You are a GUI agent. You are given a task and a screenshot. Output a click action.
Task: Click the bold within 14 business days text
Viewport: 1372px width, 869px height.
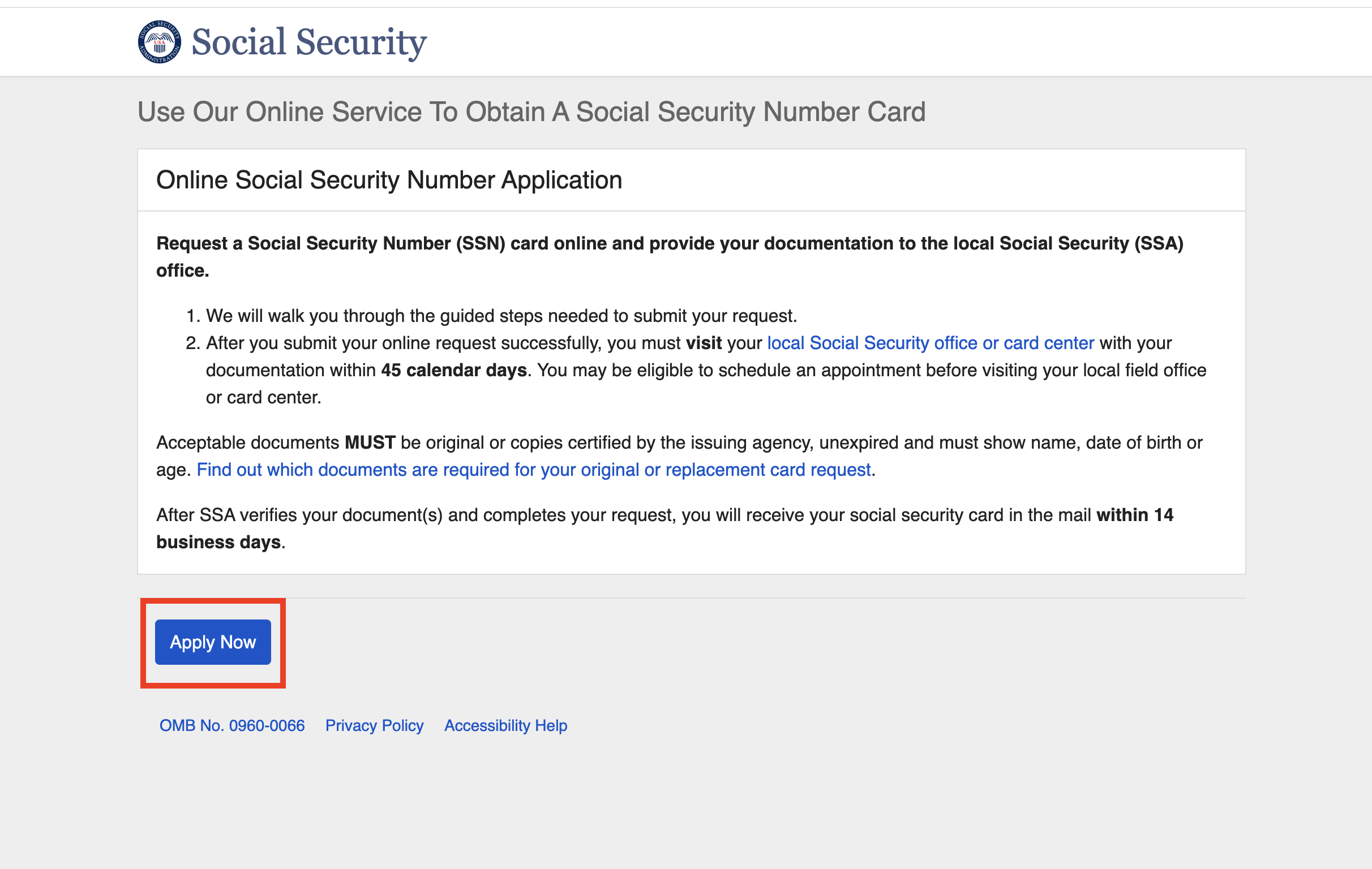pyautogui.click(x=665, y=528)
